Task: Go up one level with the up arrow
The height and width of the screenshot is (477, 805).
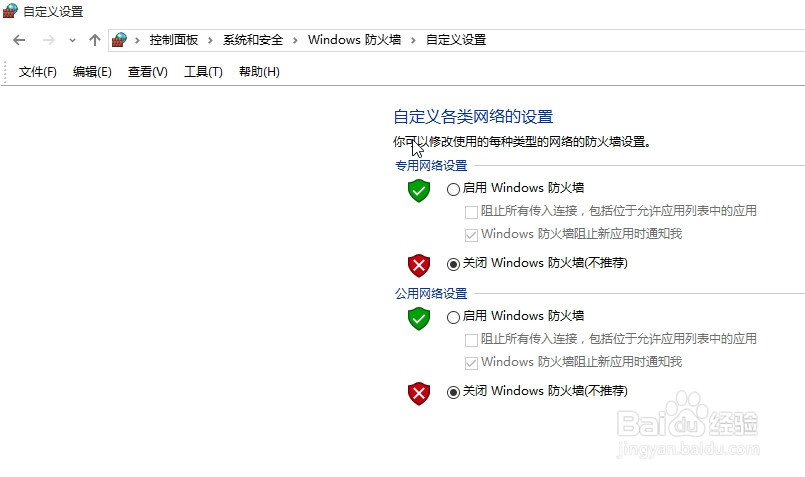Action: click(94, 40)
